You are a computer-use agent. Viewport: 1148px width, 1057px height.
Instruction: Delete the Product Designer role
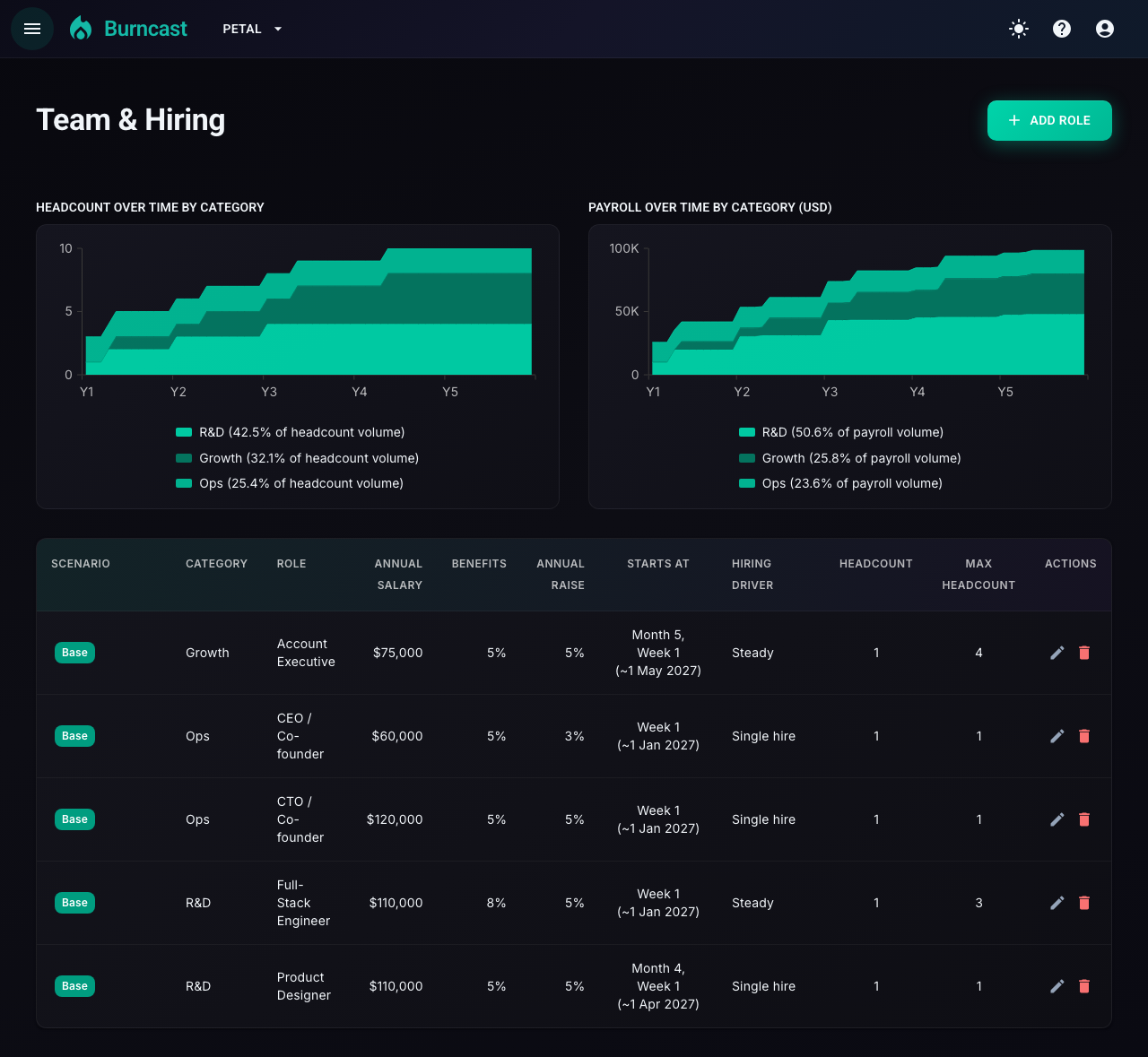pos(1084,986)
